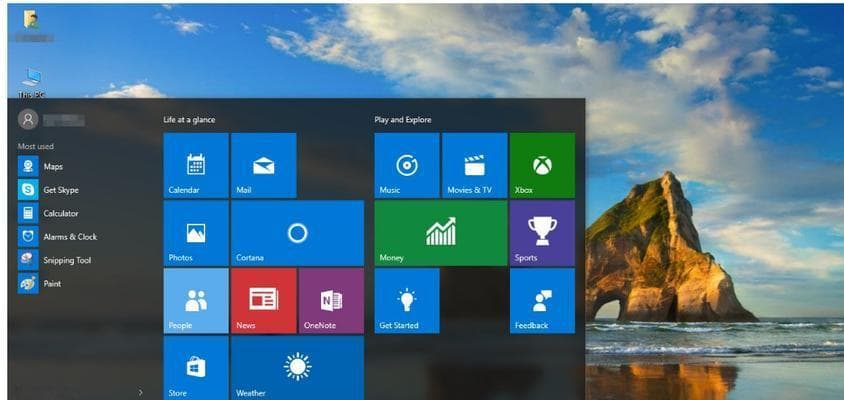Select the Paint label
This screenshot has width=844, height=400.
pyautogui.click(x=52, y=284)
